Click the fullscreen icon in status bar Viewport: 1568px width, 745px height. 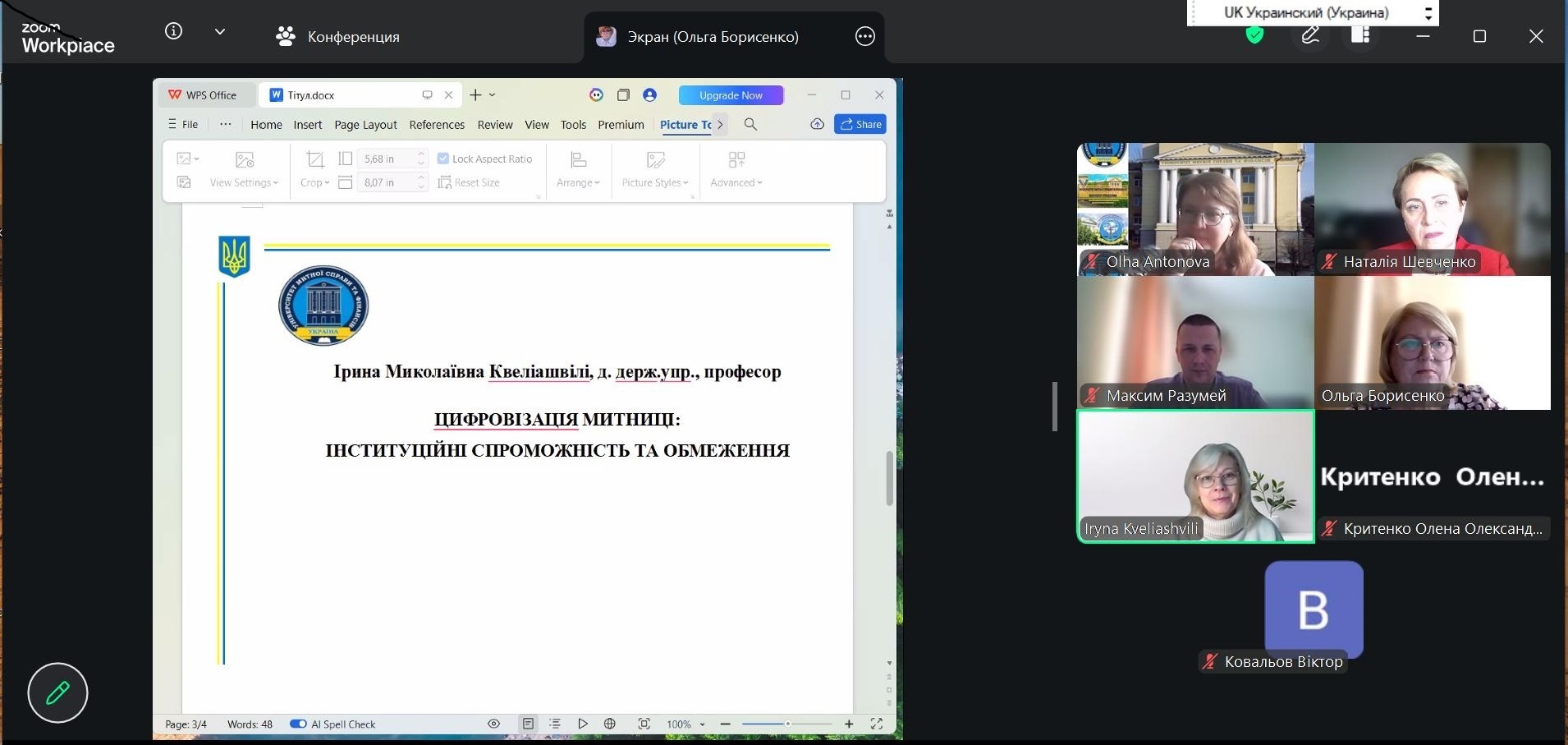[877, 724]
